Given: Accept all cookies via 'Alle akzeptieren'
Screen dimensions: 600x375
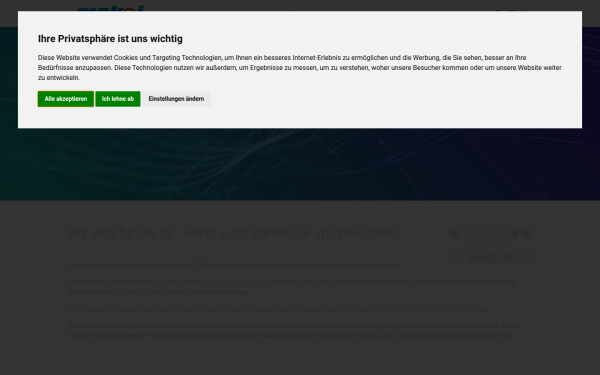Looking at the screenshot, I should [66, 99].
